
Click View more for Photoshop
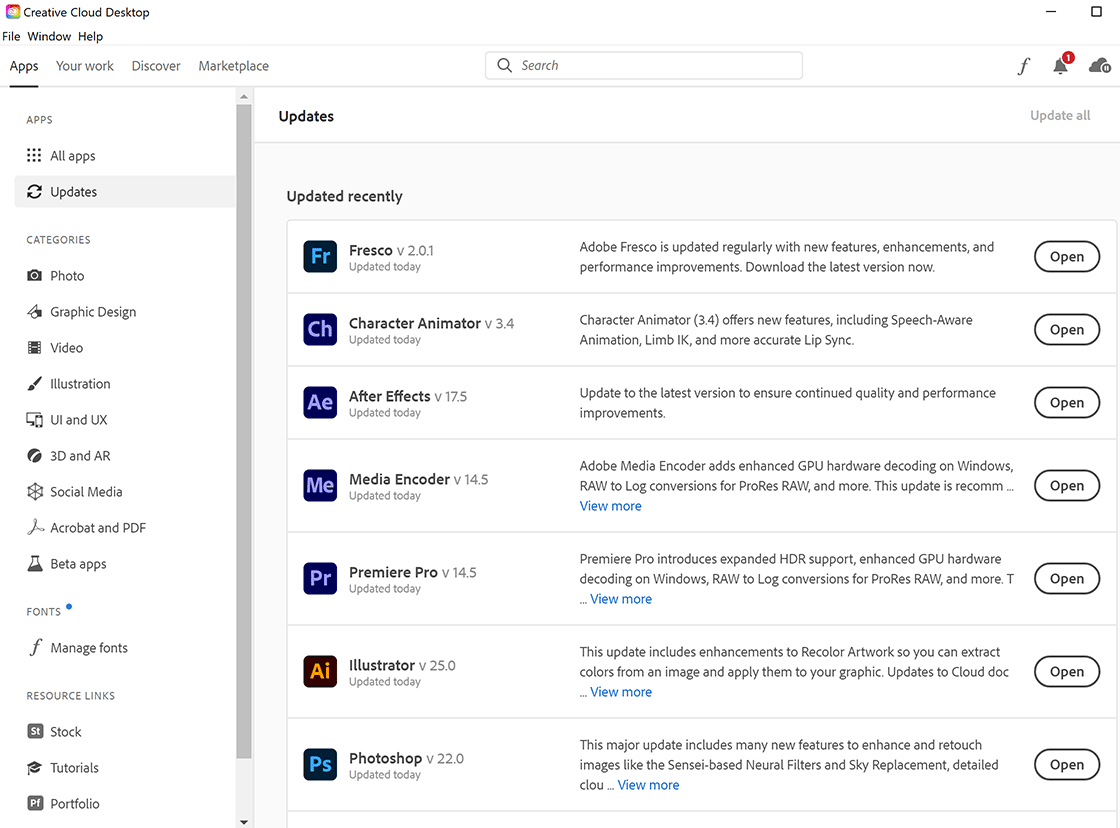(649, 784)
